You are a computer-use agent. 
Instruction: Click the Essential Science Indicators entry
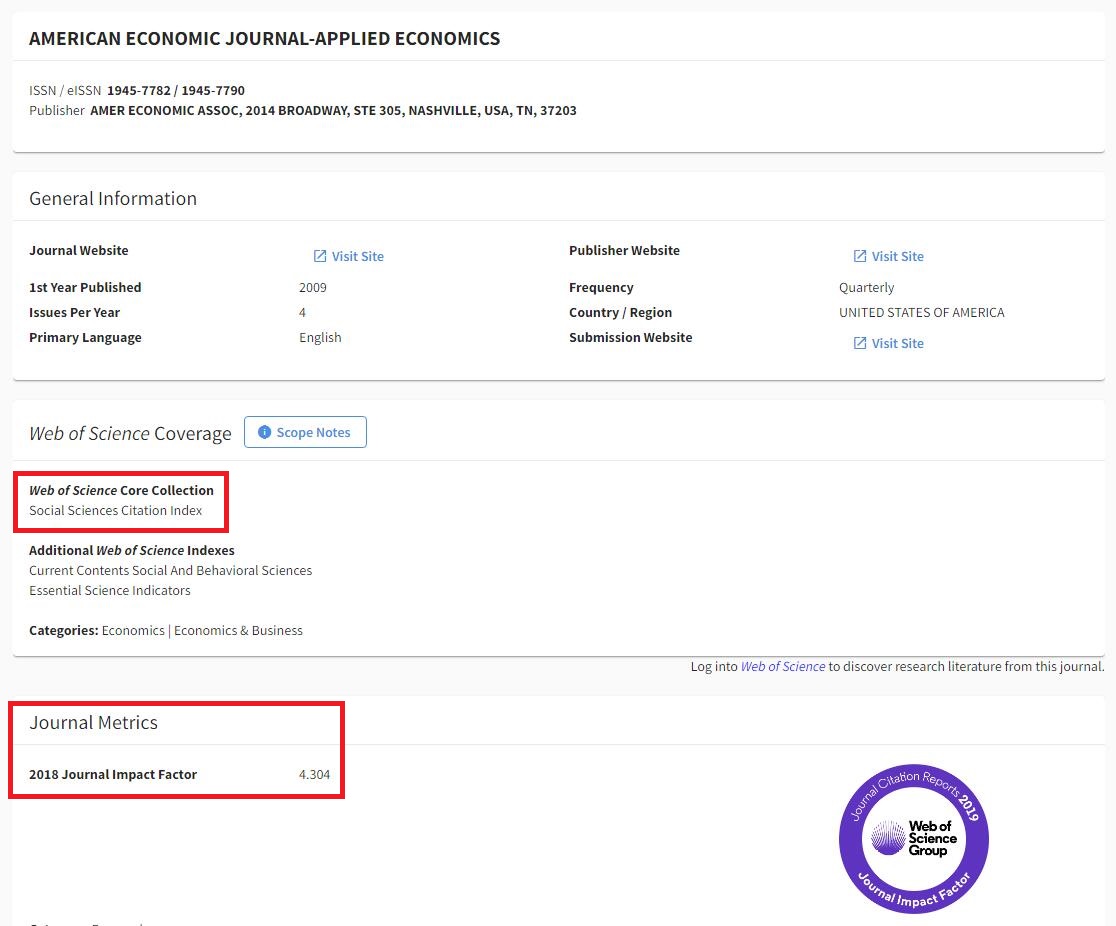tap(109, 591)
